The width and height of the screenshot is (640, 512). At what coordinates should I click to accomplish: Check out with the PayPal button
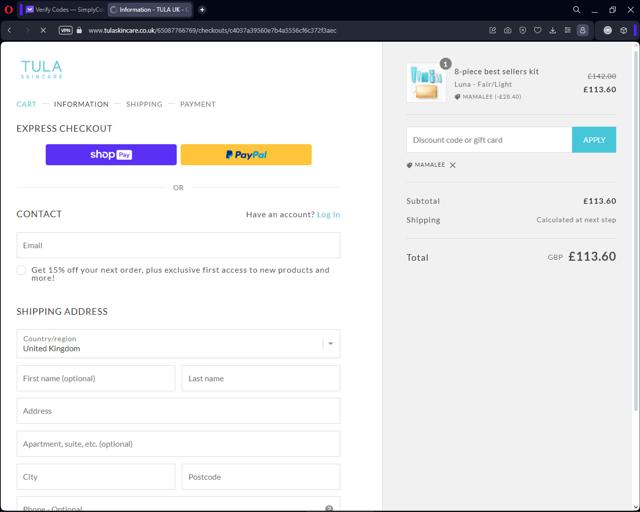coord(246,155)
